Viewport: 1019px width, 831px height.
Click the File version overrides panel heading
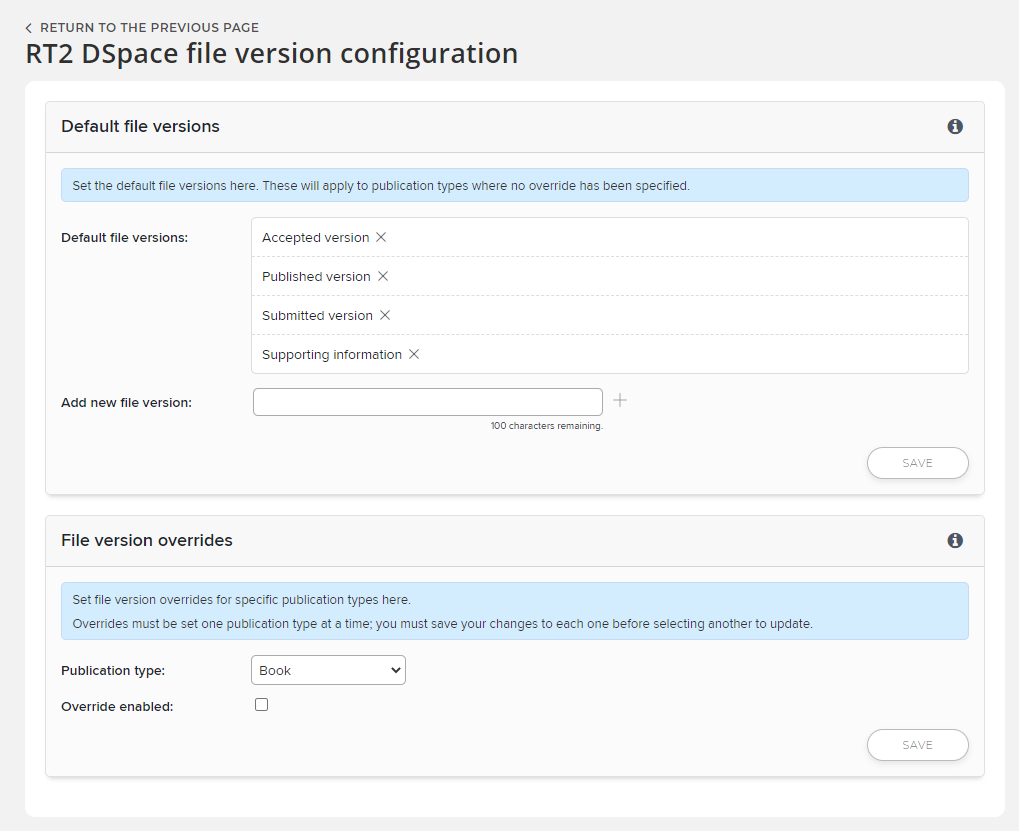(x=147, y=541)
